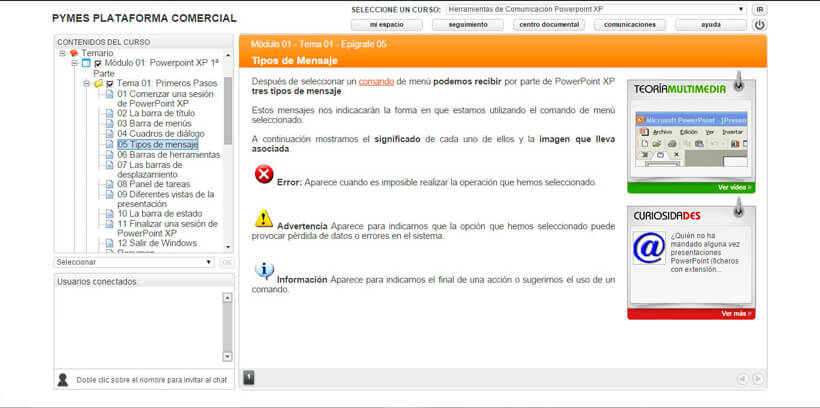Open the mi espacio menu

click(x=386, y=25)
